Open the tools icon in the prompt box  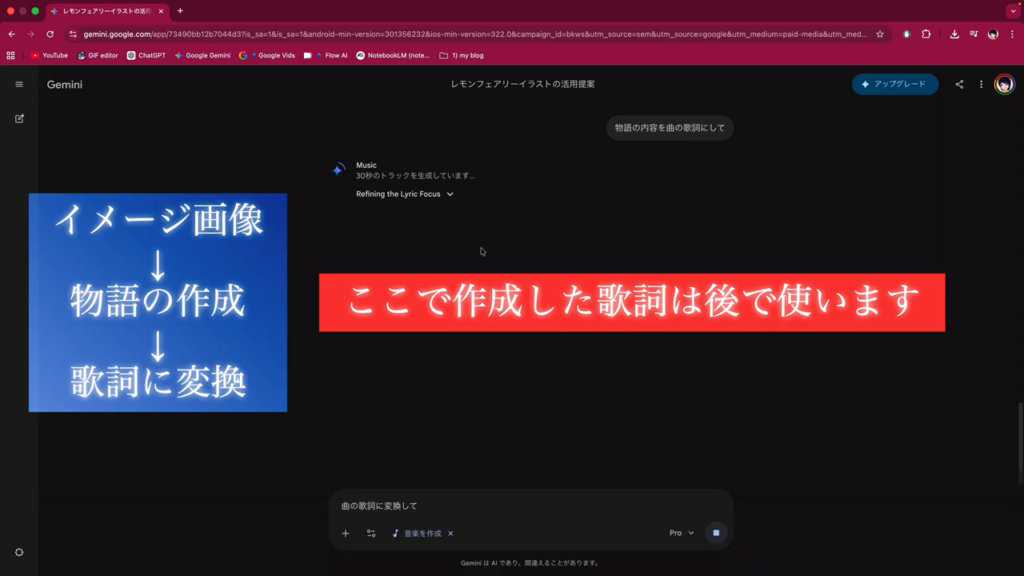click(x=371, y=533)
